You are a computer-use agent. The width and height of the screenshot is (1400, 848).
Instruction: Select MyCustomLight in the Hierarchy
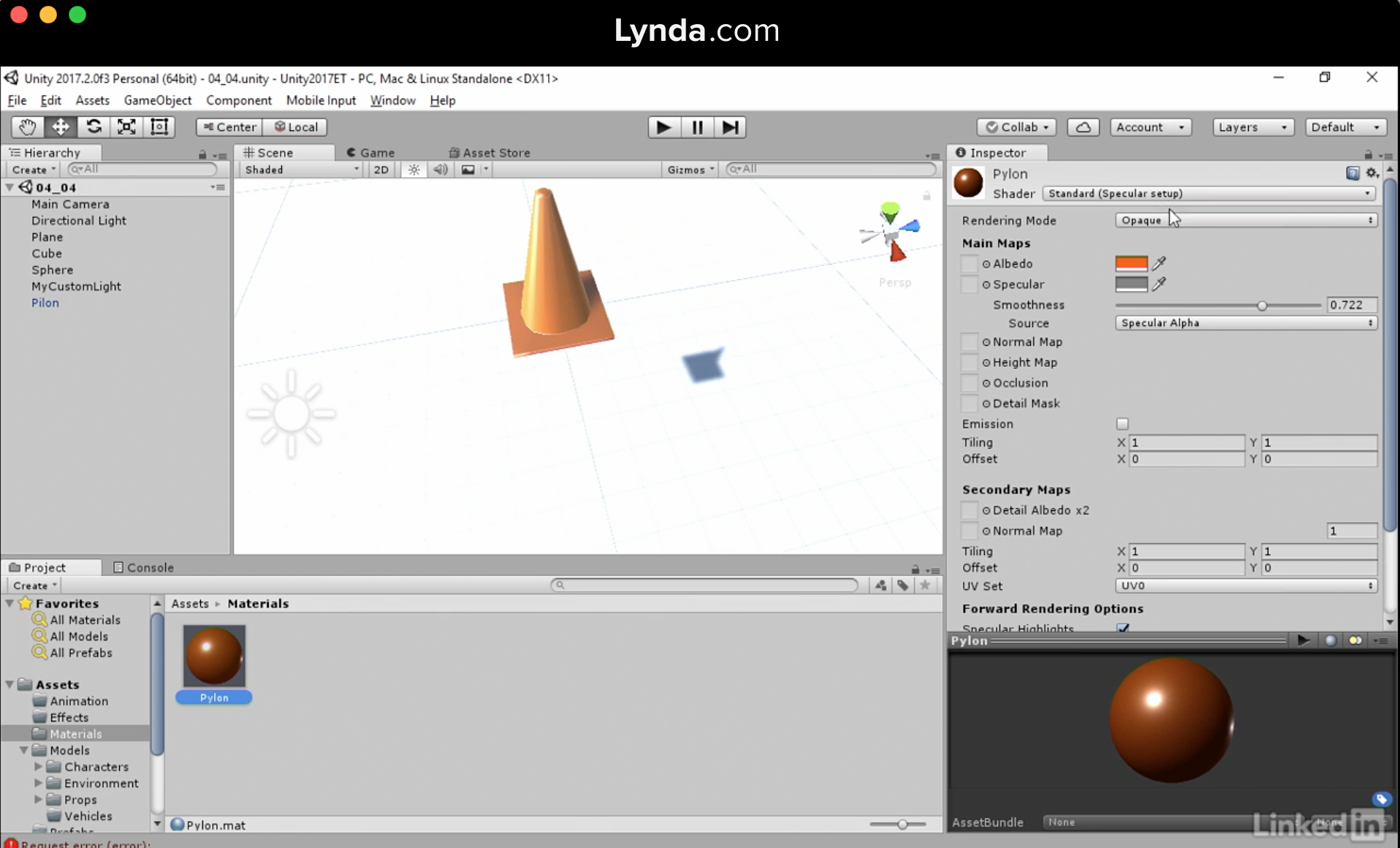coord(76,287)
